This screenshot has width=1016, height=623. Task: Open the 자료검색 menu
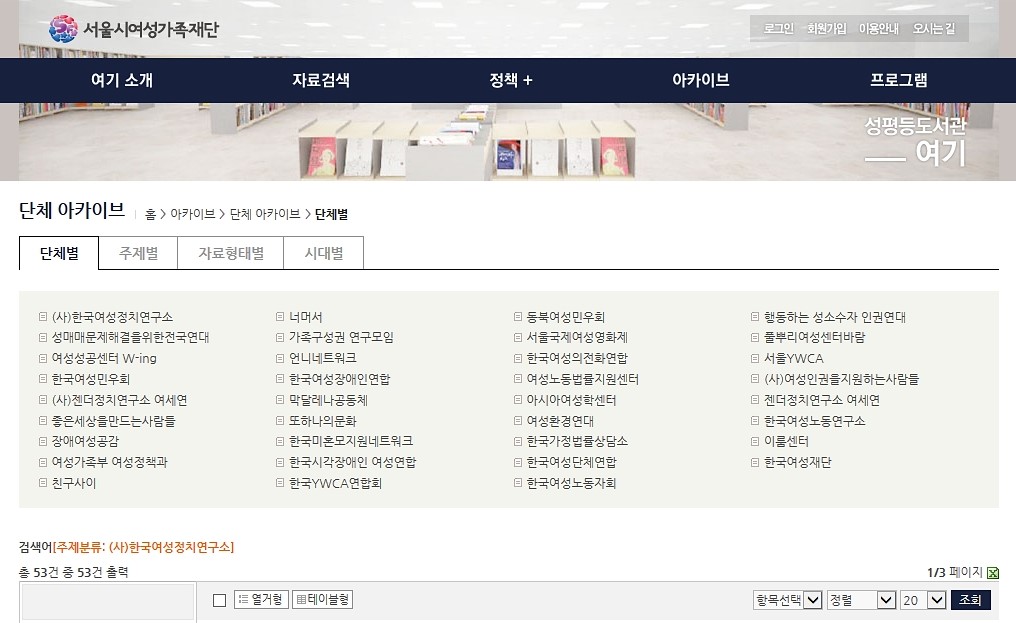click(321, 80)
